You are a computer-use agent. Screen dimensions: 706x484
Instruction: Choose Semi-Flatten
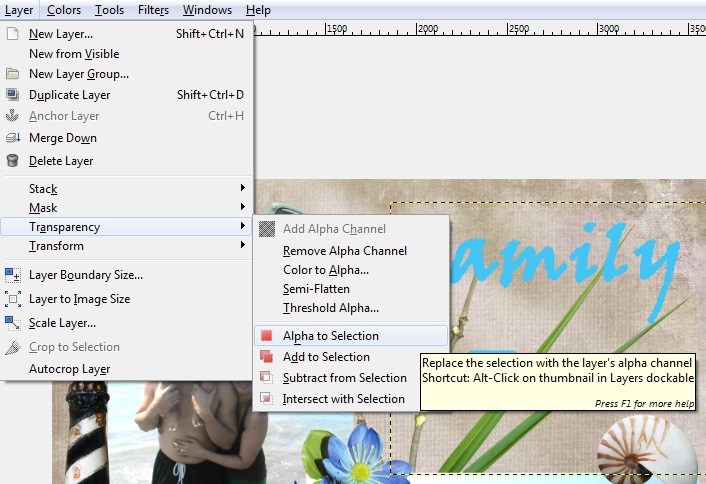351,289
